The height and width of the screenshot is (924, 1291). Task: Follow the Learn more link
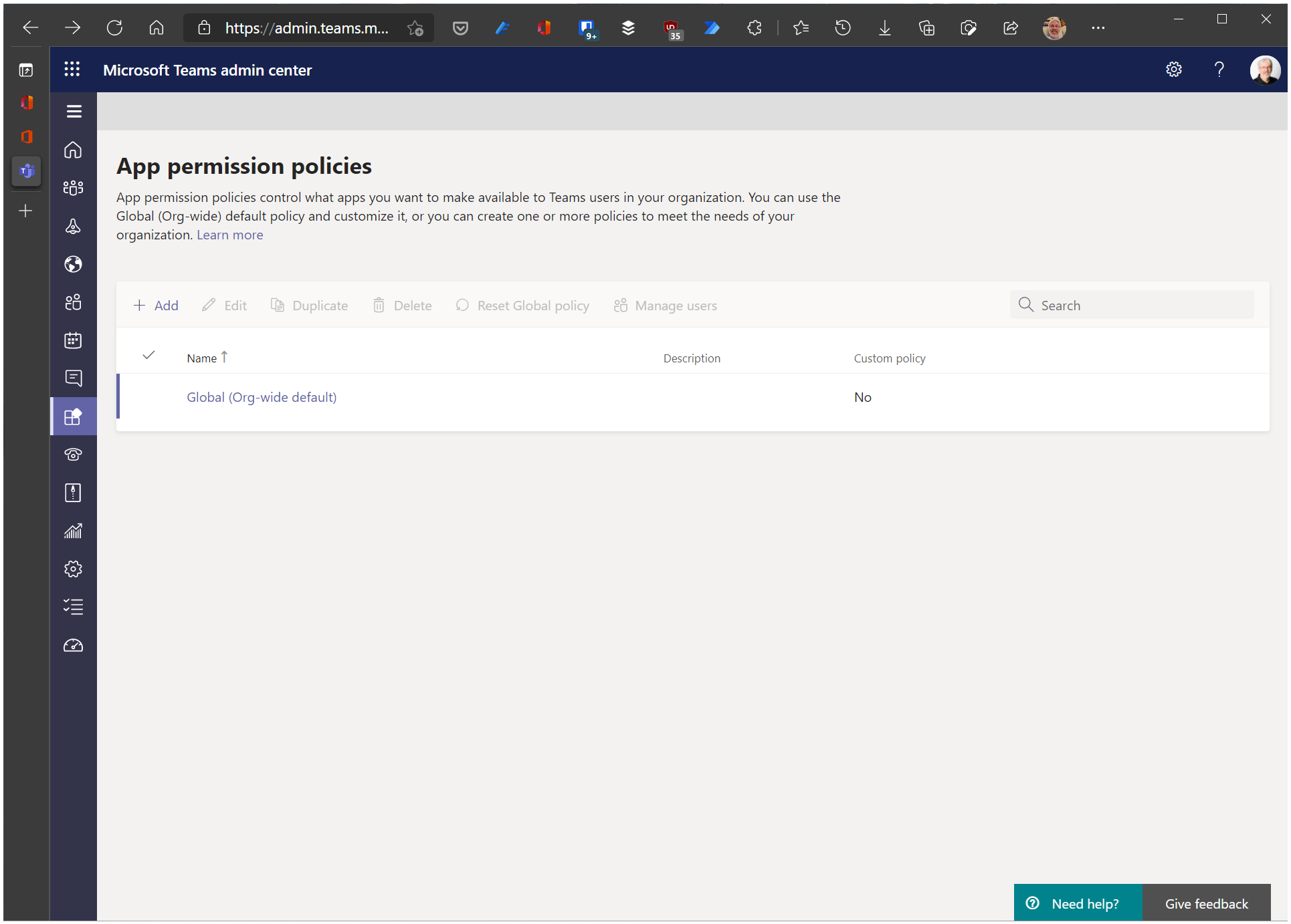[x=229, y=235]
